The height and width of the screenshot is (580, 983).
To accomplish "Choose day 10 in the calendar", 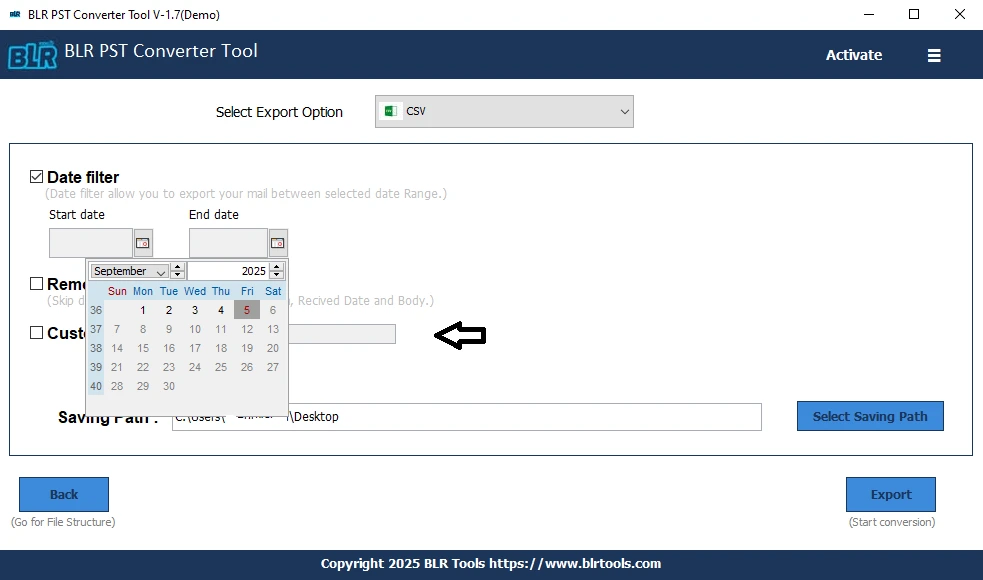I will pyautogui.click(x=195, y=329).
